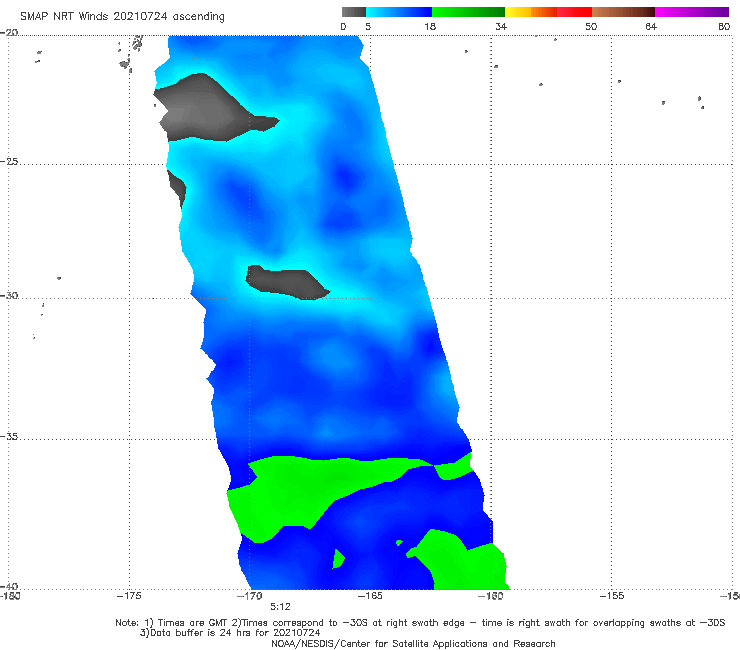Click the green 18-34 colorbar segment
The height and width of the screenshot is (650, 740).
tap(468, 12)
